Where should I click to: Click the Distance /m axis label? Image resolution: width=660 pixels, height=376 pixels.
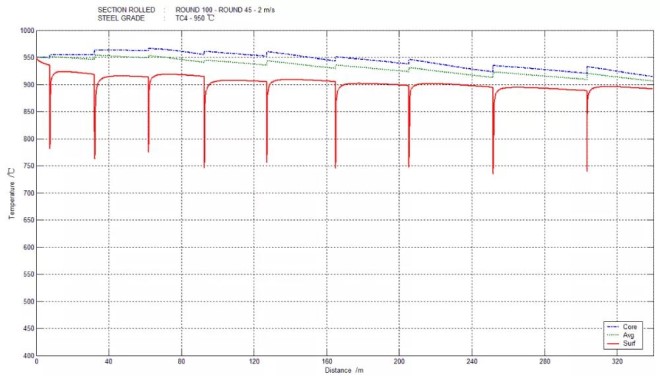coord(344,371)
